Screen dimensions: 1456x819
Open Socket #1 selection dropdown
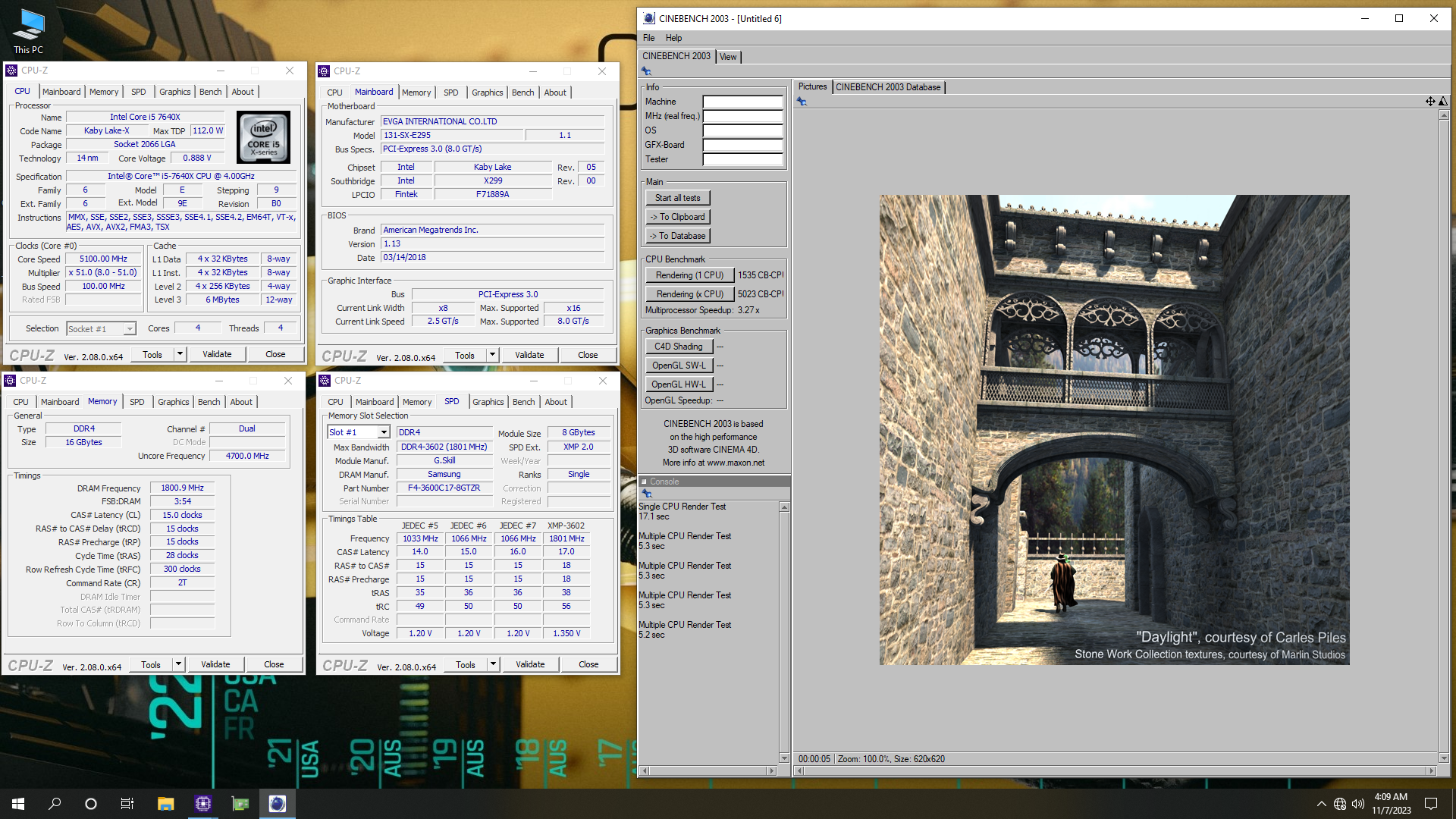tap(130, 329)
